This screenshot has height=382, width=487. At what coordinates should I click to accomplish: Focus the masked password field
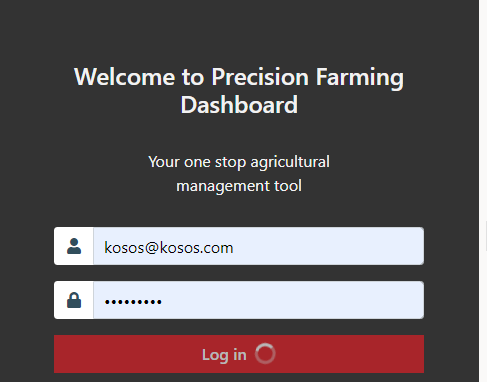click(259, 300)
